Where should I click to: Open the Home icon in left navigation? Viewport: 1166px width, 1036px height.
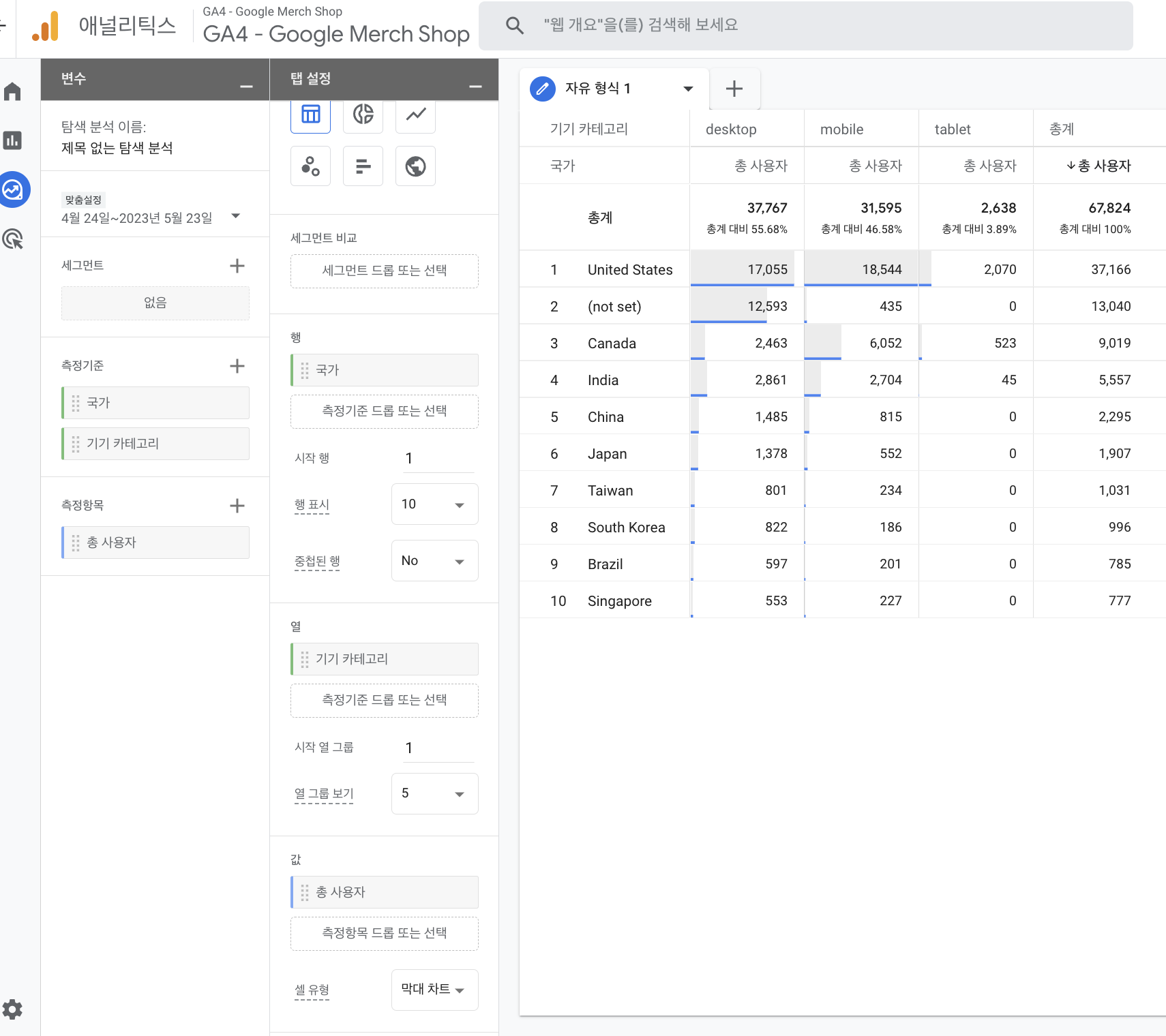tap(12, 91)
